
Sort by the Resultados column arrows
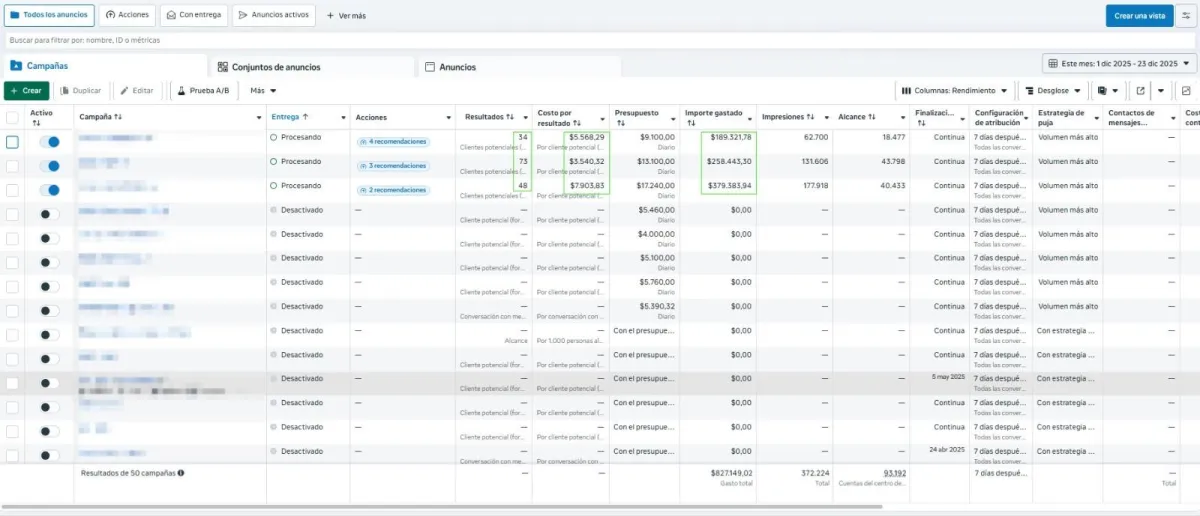click(x=510, y=117)
